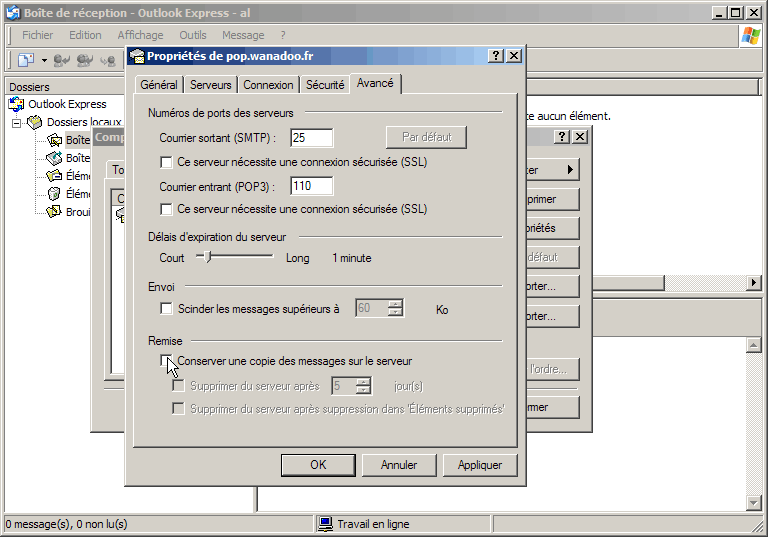Image resolution: width=768 pixels, height=537 pixels.
Task: Enable SSL for outgoing SMTP server
Action: point(167,162)
